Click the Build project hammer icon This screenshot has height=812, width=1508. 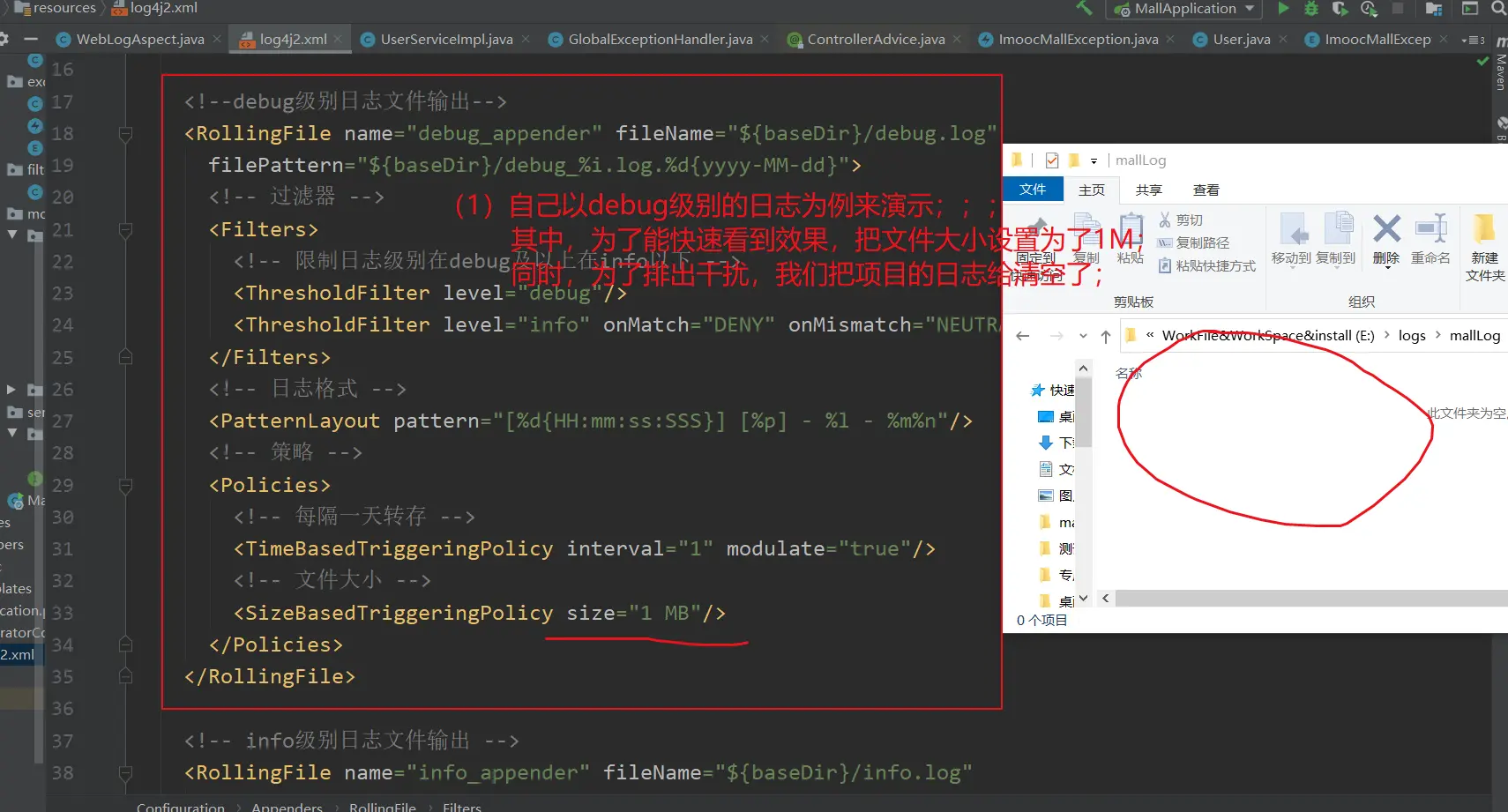click(1084, 9)
